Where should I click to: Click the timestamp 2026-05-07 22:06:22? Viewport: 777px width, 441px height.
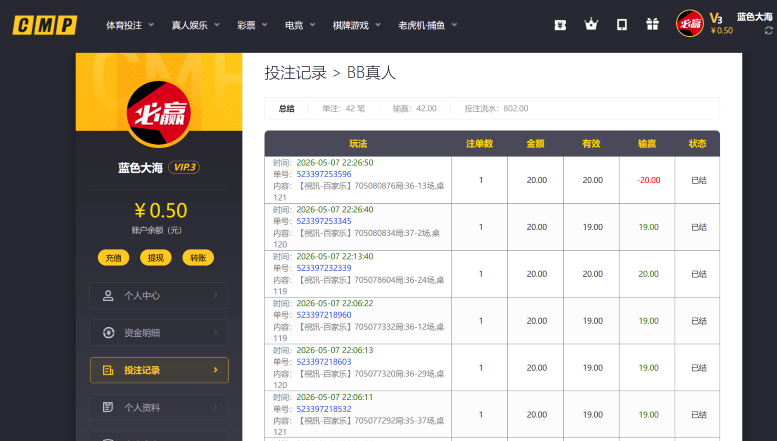pyautogui.click(x=334, y=303)
